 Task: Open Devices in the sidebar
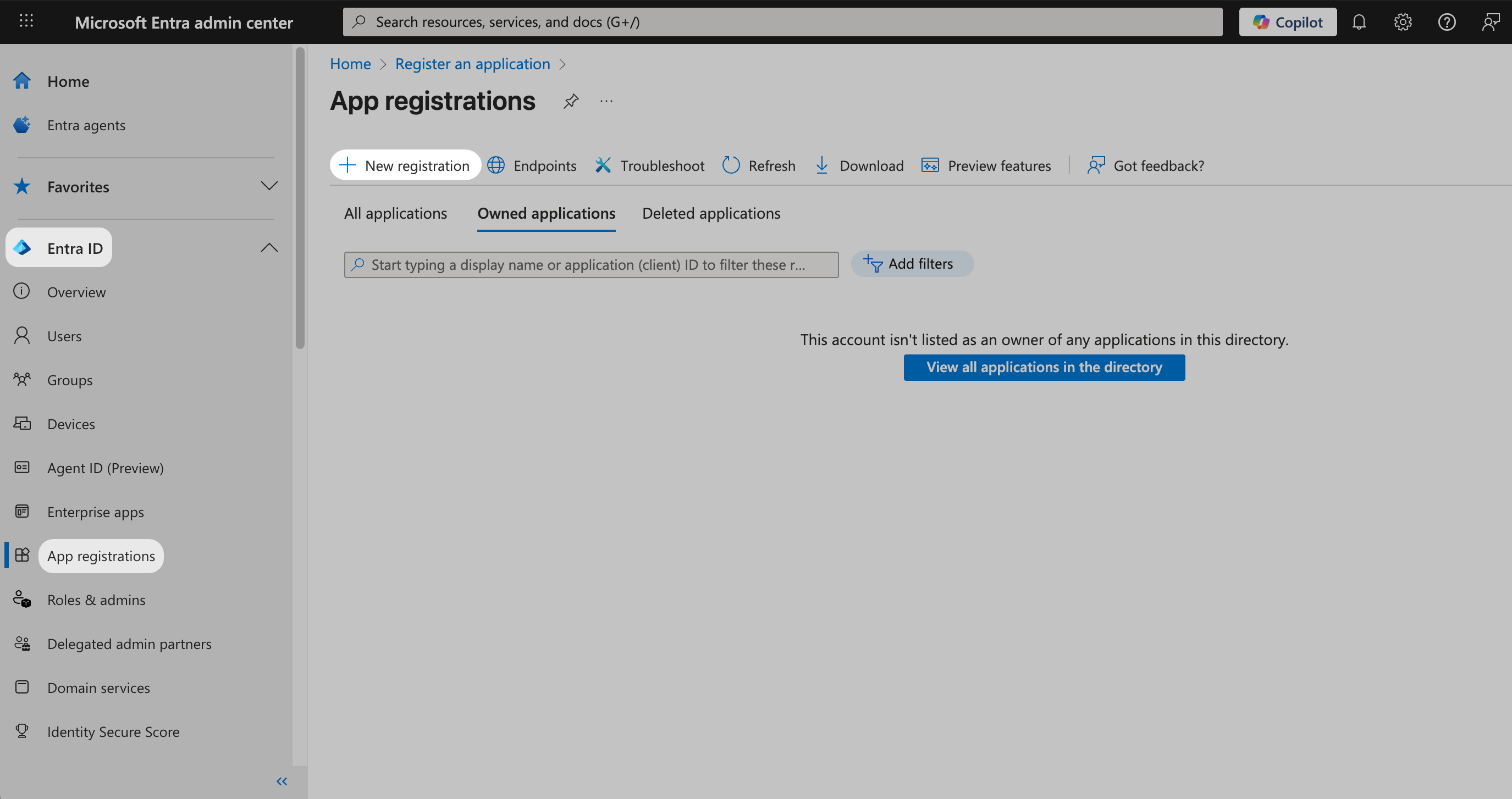71,424
